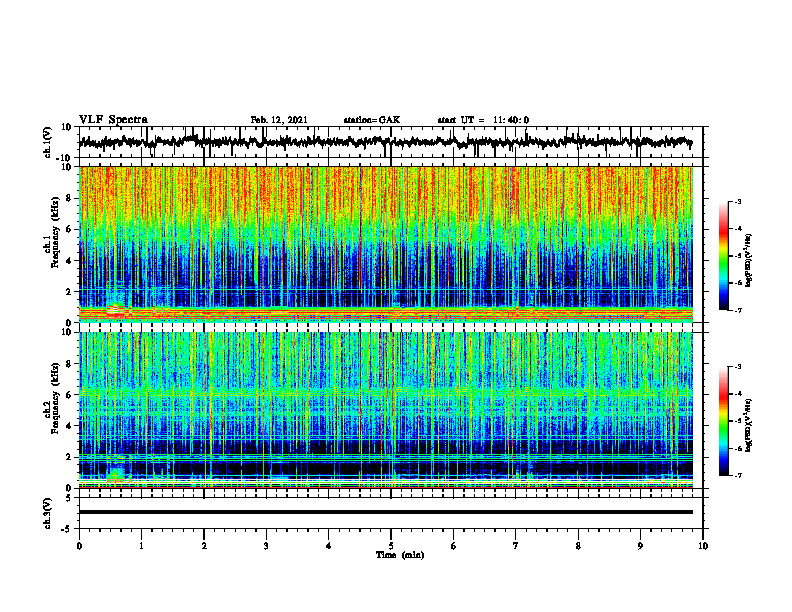The width and height of the screenshot is (792, 612).
Task: Select the "Feb. 12, 2021" date text
Action: click(279, 120)
